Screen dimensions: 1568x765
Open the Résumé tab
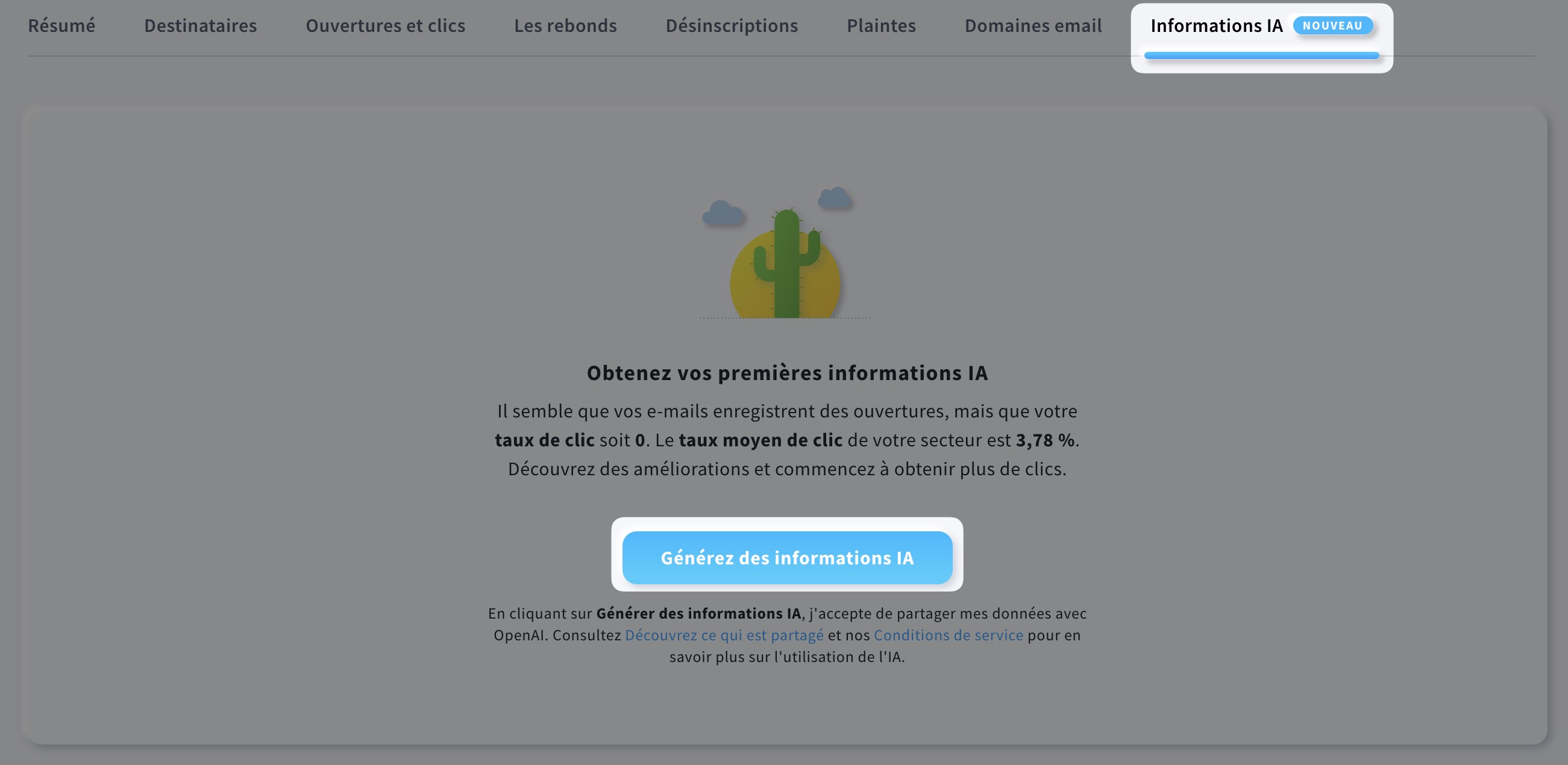(61, 25)
